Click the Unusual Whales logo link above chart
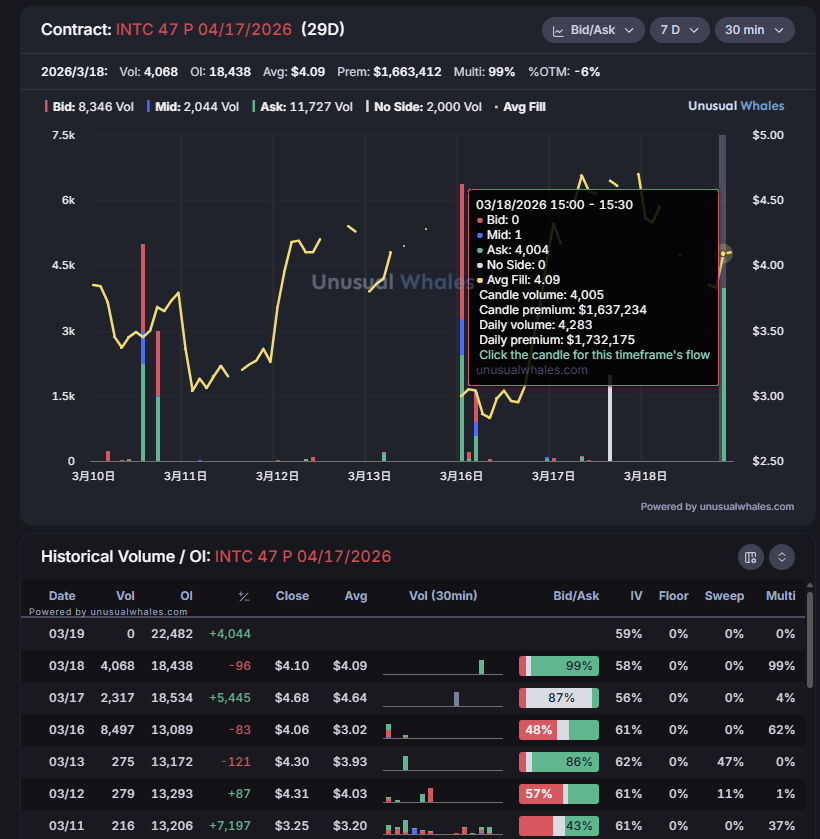 [736, 106]
